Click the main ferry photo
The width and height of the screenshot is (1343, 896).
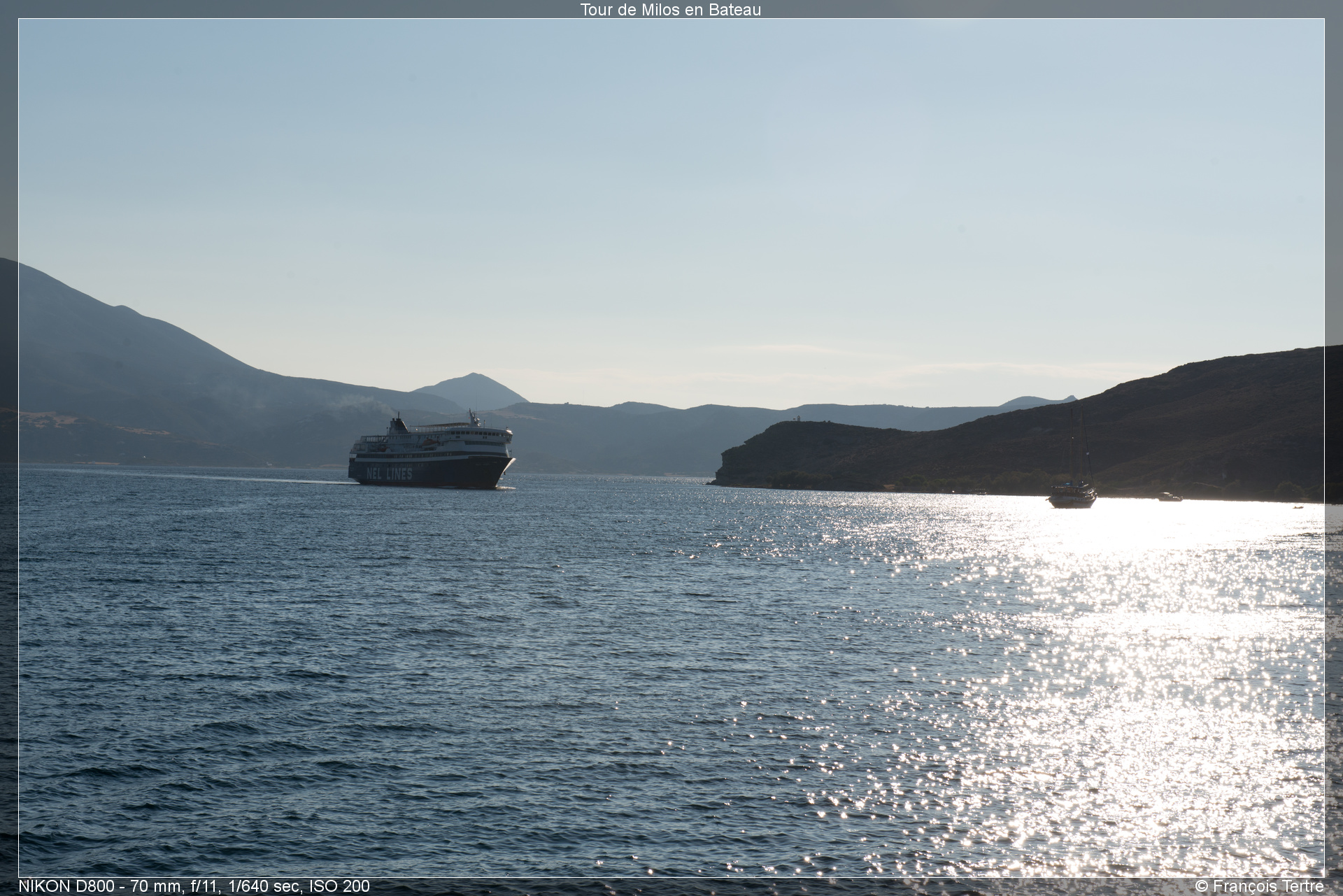(x=671, y=448)
